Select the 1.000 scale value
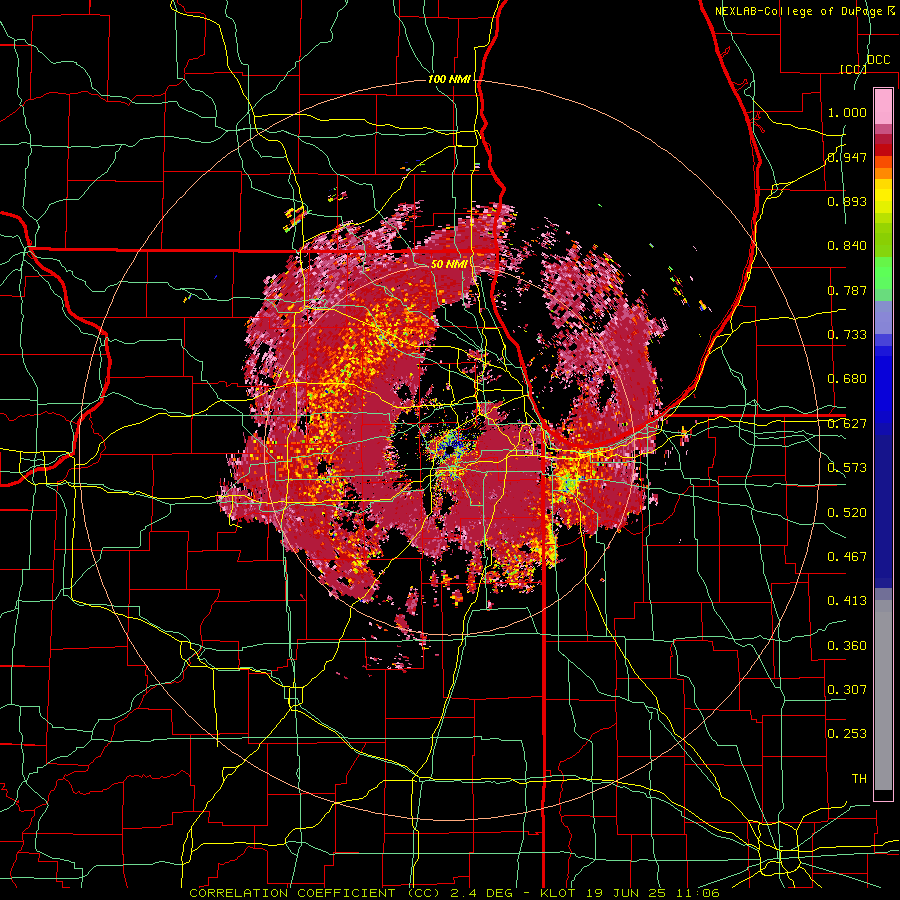This screenshot has width=900, height=900. 847,112
